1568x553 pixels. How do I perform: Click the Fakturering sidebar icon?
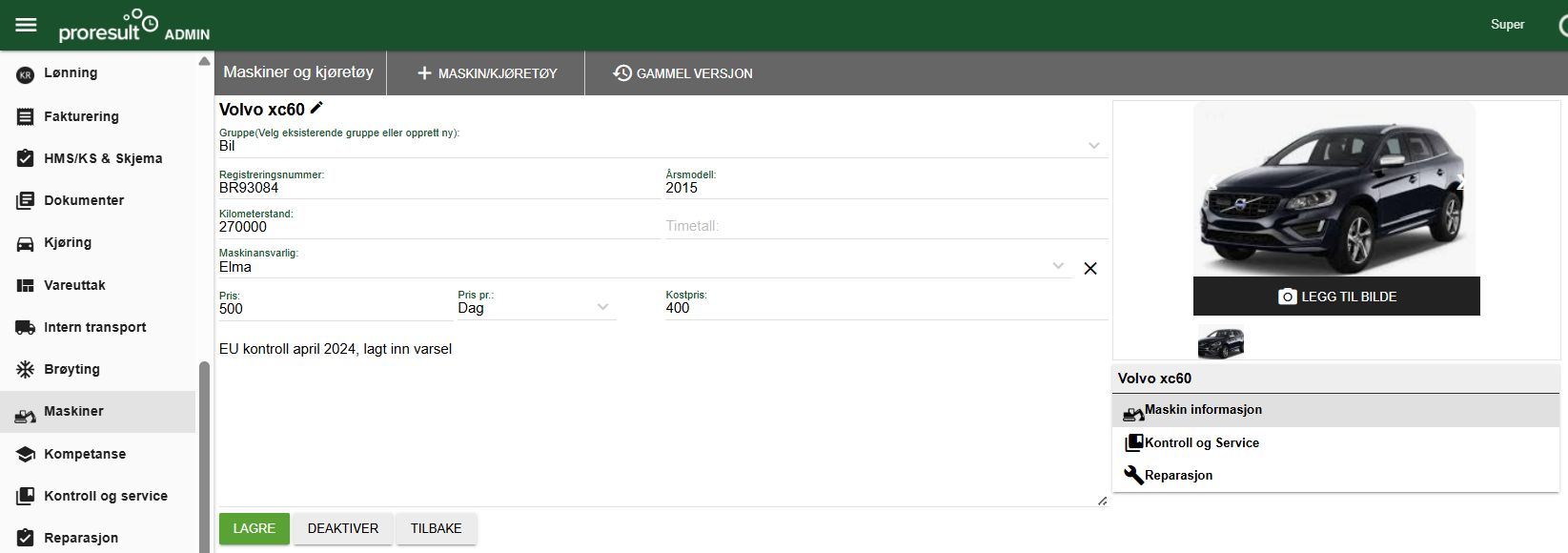26,116
